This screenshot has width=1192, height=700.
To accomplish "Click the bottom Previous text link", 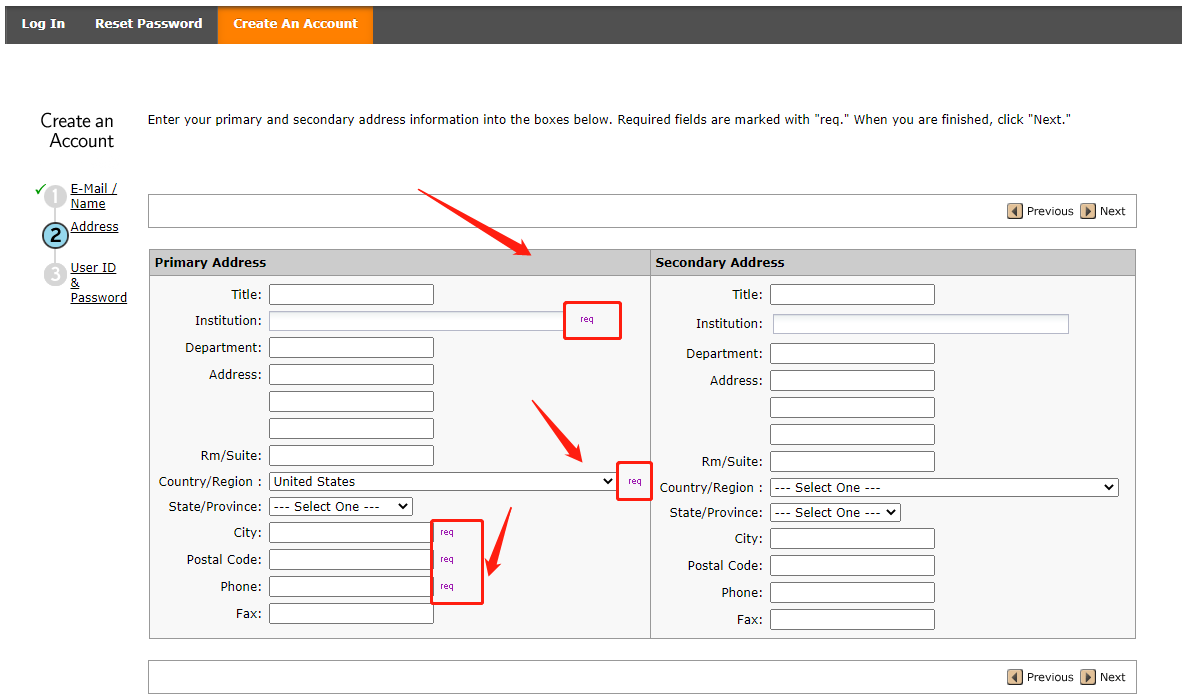I will 1050,677.
